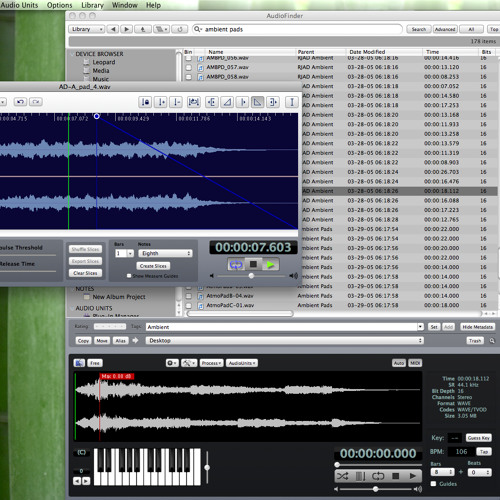The image size is (500, 500).
Task: Click the trim-to-end bracket icon
Action: pos(273,102)
